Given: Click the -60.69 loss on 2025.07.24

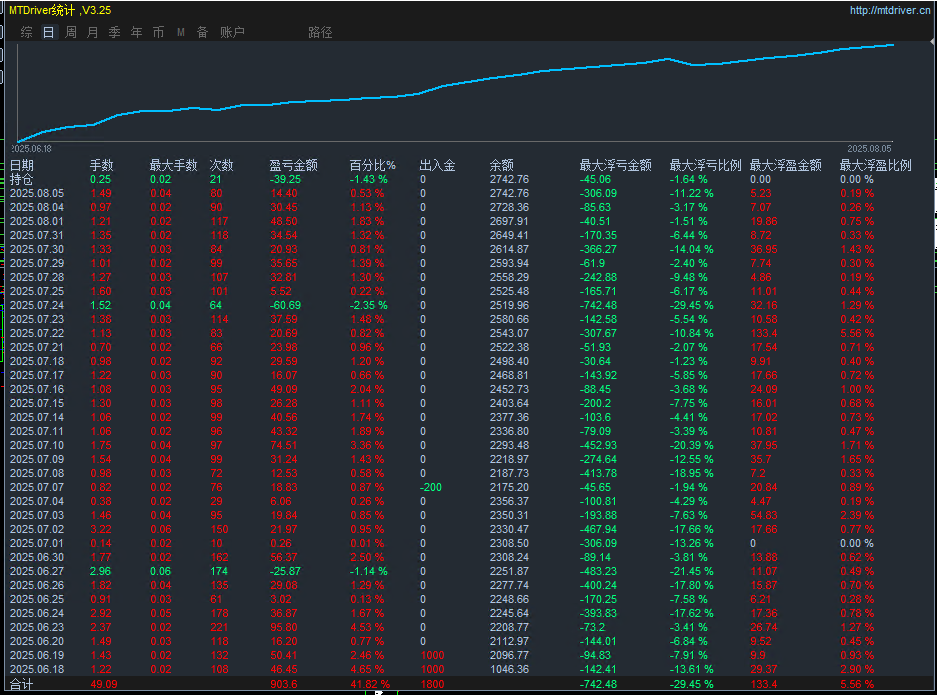Looking at the screenshot, I should (285, 305).
